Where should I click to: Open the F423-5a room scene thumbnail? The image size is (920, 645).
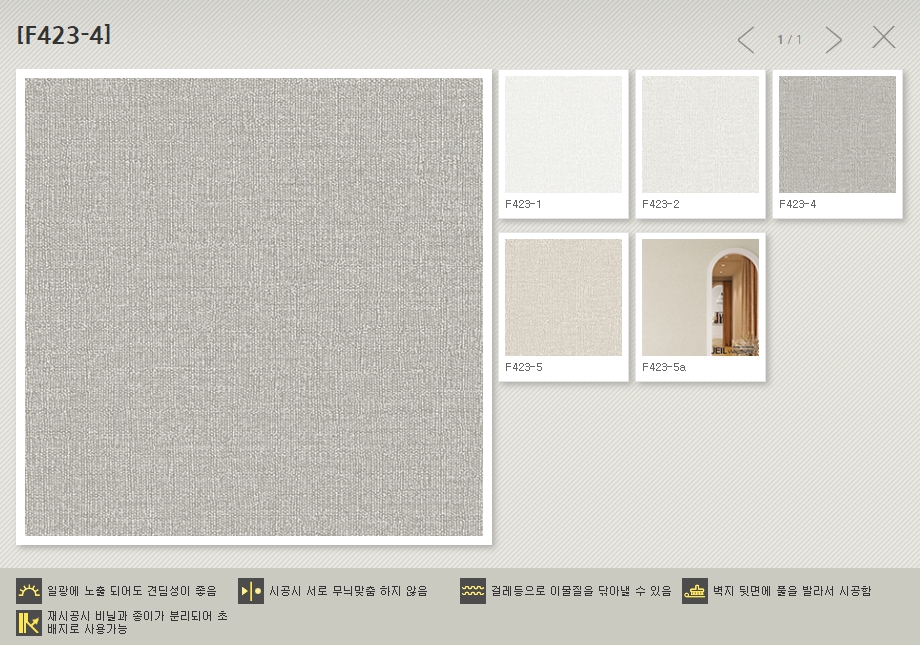tap(700, 297)
